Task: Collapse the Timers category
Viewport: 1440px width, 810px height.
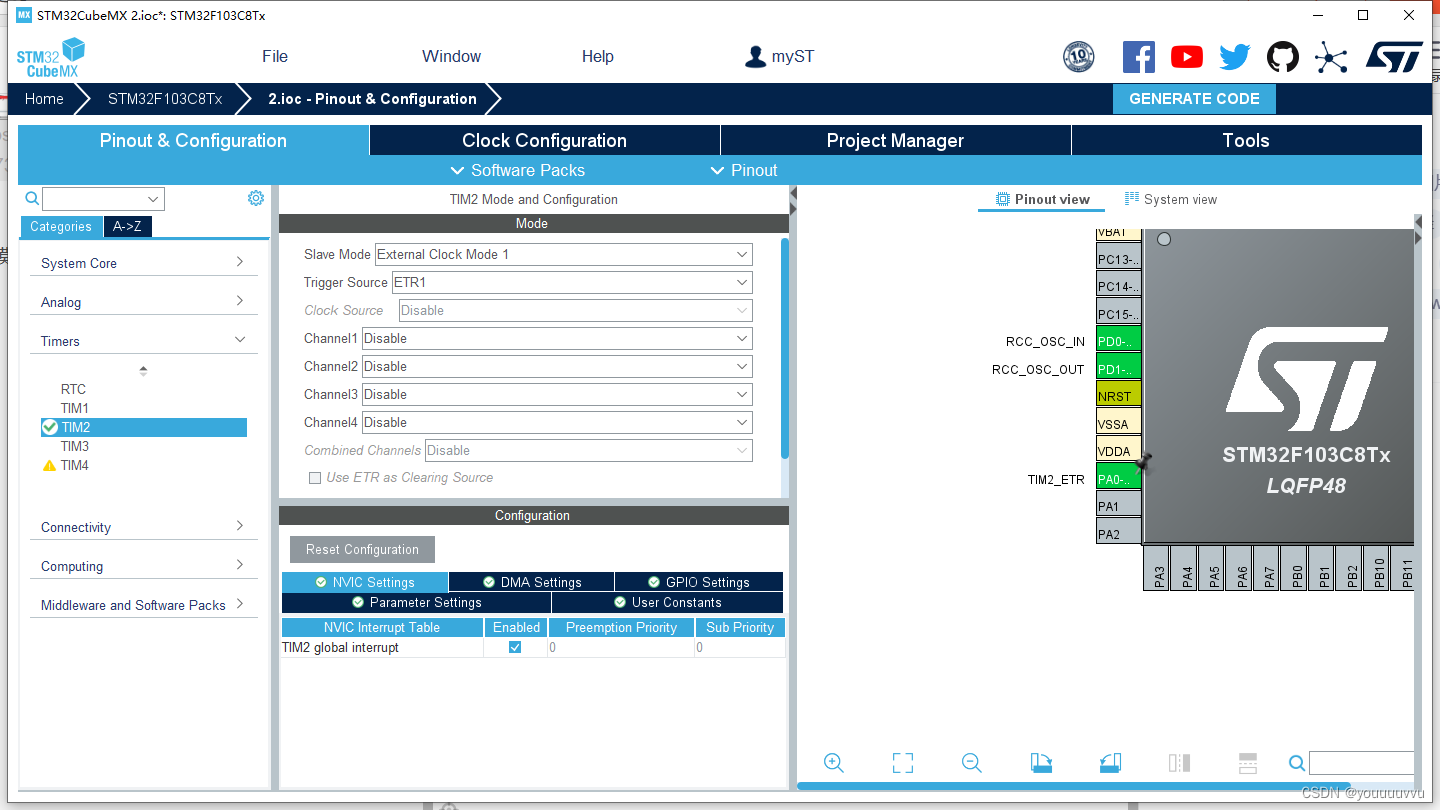Action: click(x=143, y=341)
